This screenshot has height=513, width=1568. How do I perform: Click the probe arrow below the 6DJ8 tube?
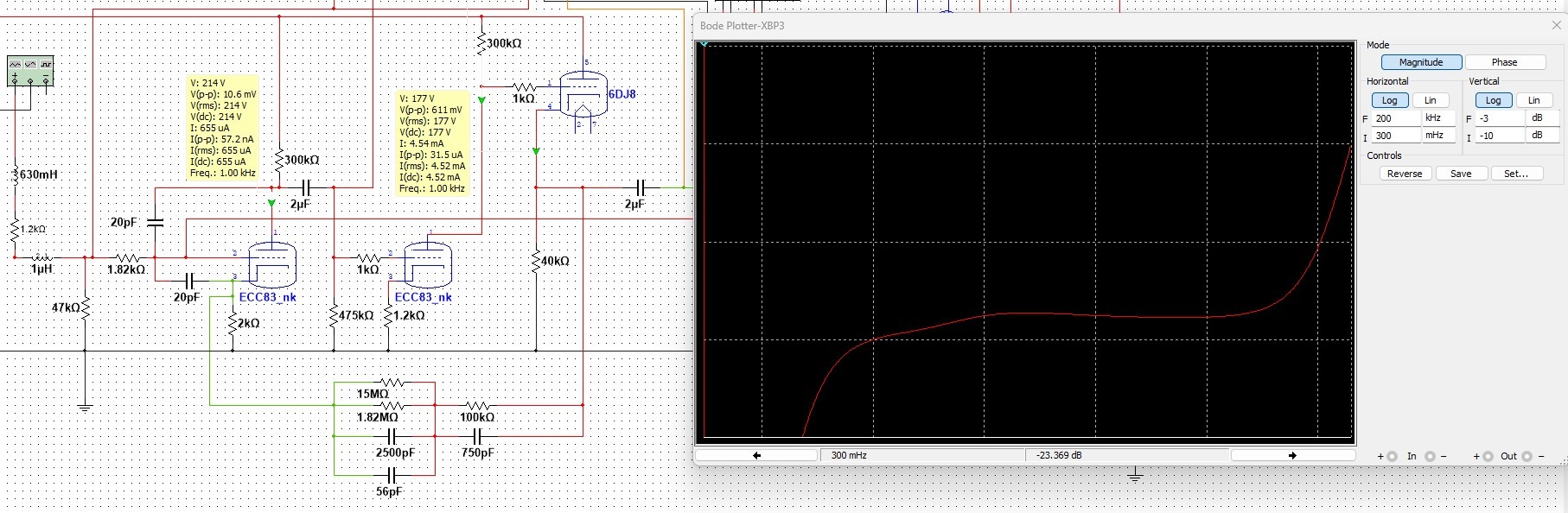coord(536,152)
